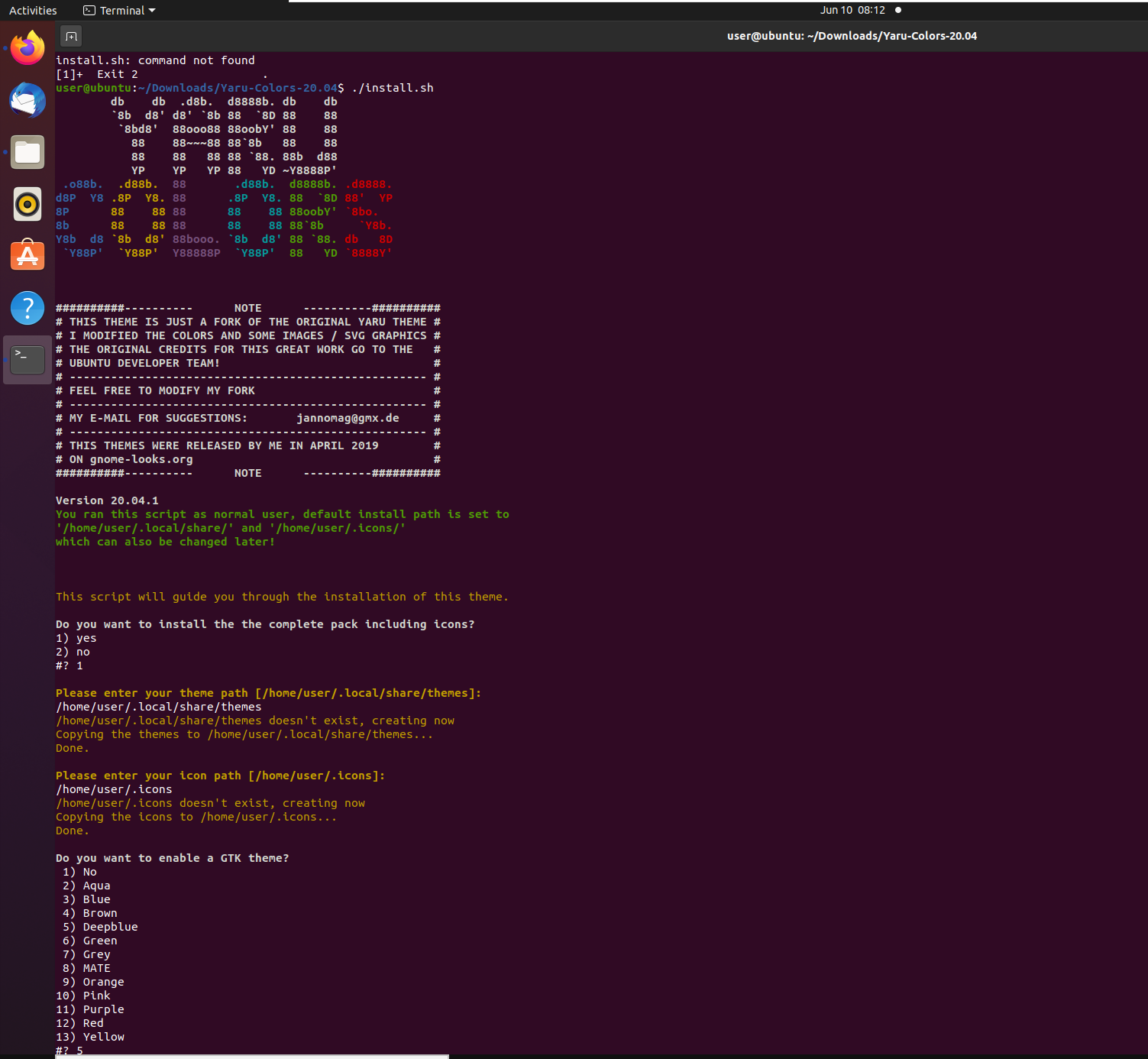Click '/home/user/.local/share/themes doesn't exist' line

(x=255, y=721)
